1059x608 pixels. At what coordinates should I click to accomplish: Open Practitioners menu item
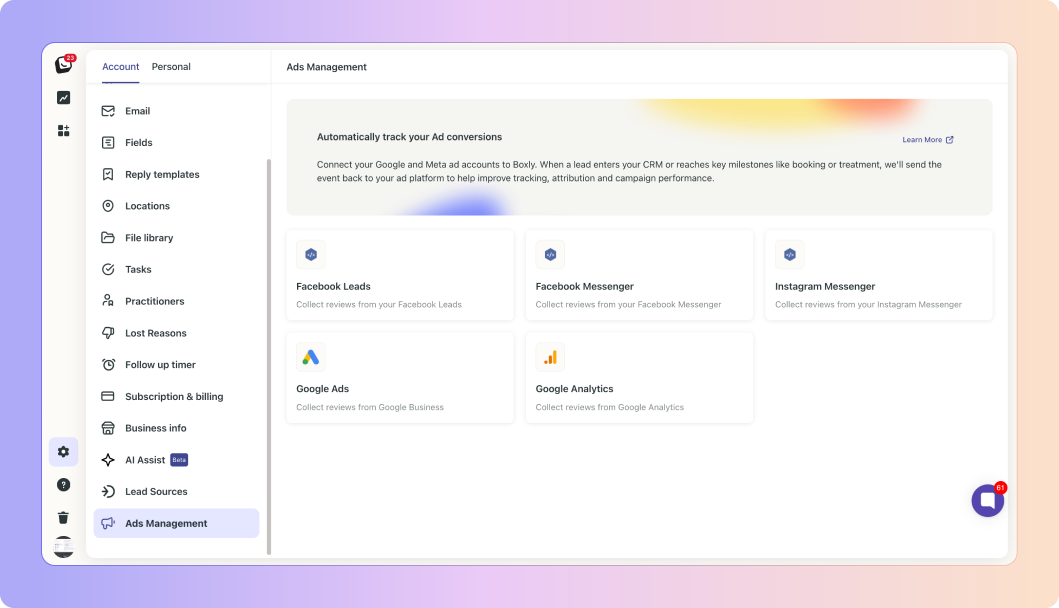(176, 301)
